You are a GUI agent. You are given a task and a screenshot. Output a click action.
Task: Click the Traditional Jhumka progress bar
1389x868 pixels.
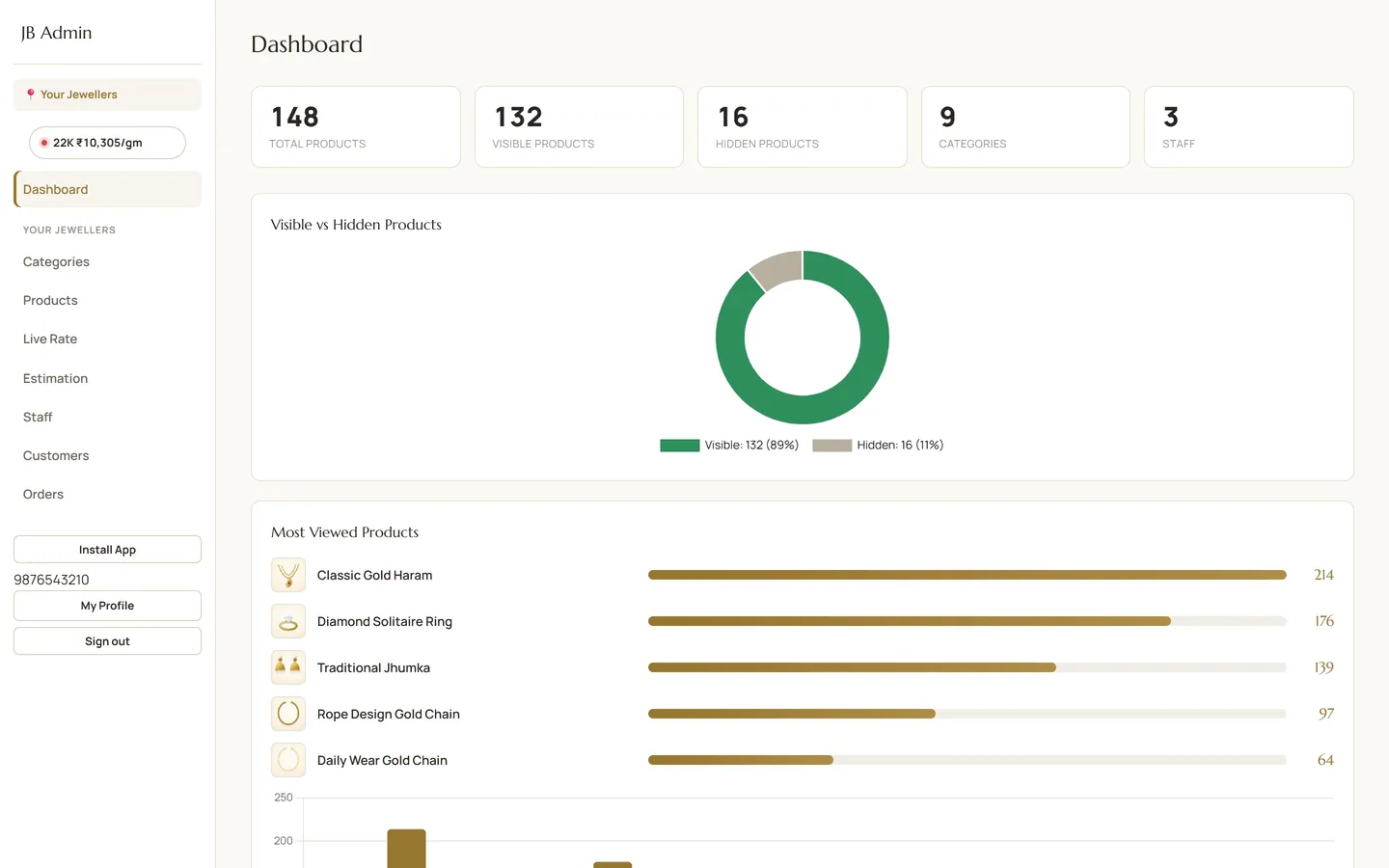click(967, 667)
